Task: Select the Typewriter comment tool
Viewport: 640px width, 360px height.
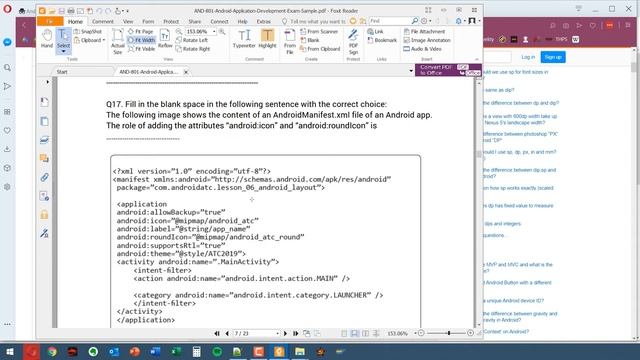Action: 244,39
